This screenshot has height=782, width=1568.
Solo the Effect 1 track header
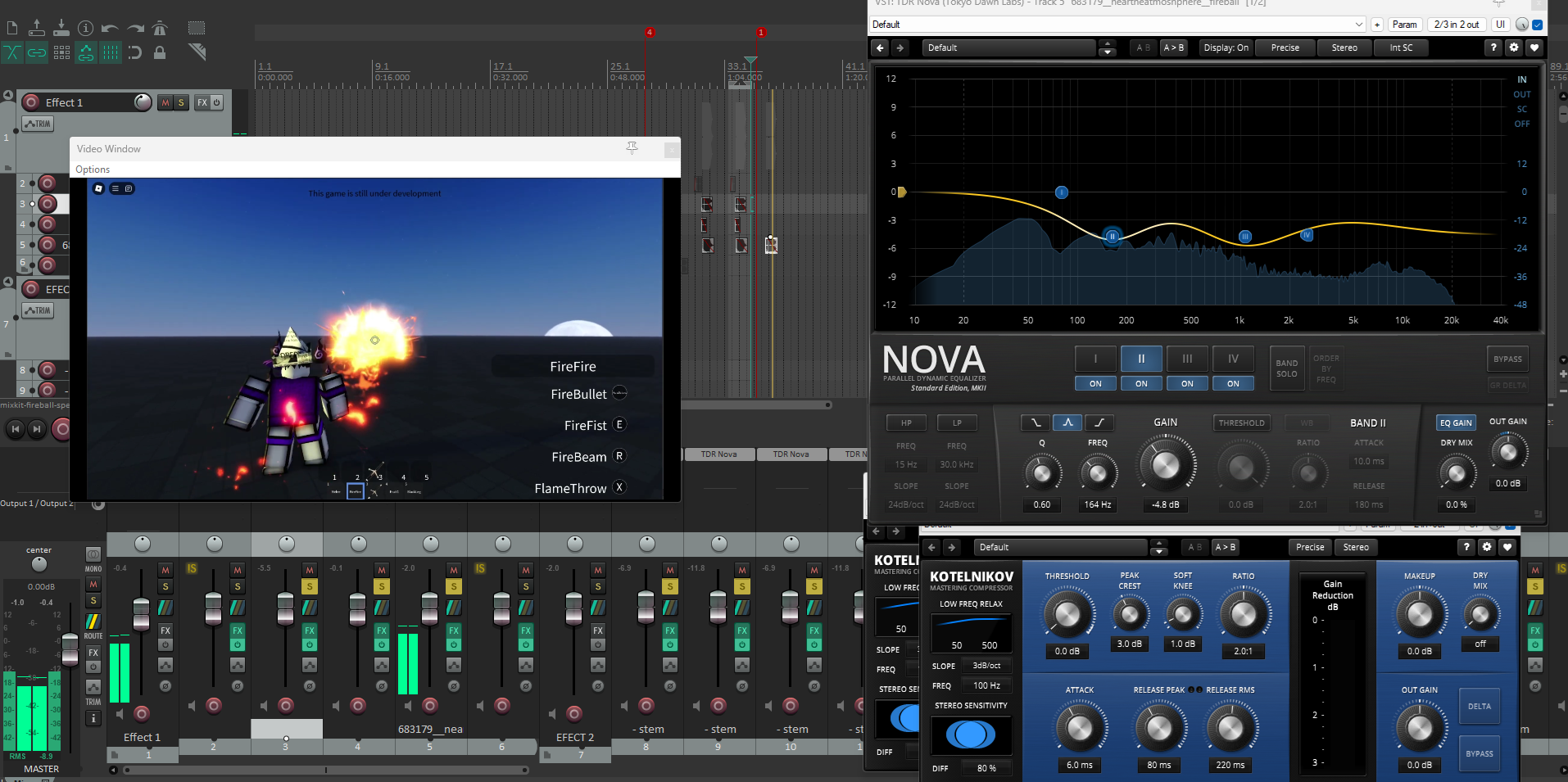coord(181,102)
